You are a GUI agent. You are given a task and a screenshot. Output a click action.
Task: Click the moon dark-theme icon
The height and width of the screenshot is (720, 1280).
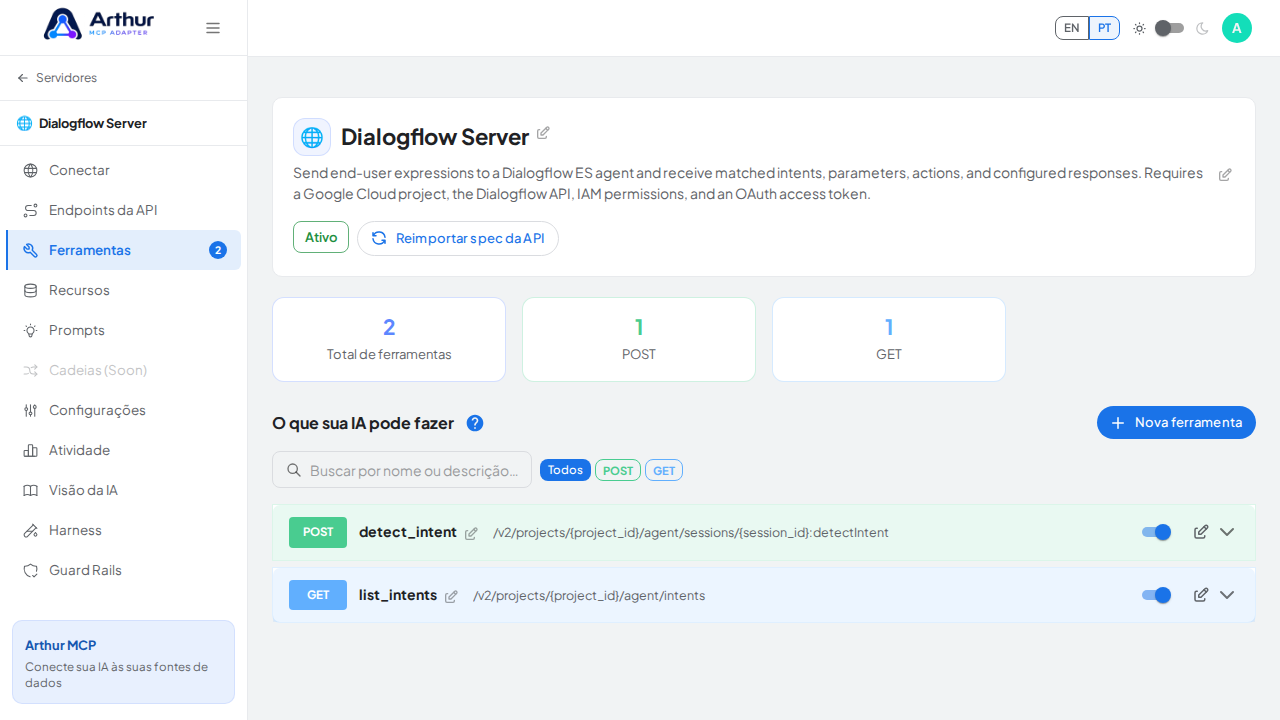[x=1202, y=28]
